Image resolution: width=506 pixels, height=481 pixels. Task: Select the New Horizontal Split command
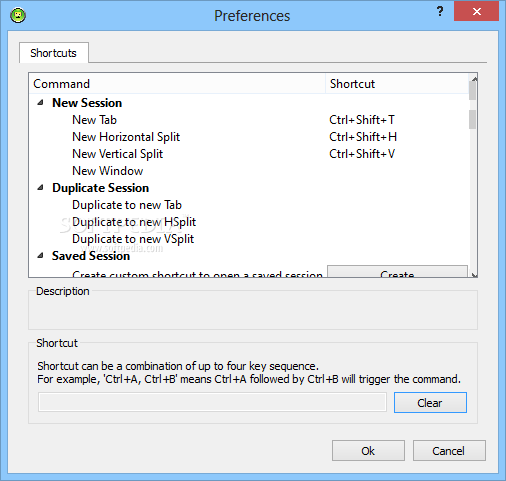pos(126,137)
